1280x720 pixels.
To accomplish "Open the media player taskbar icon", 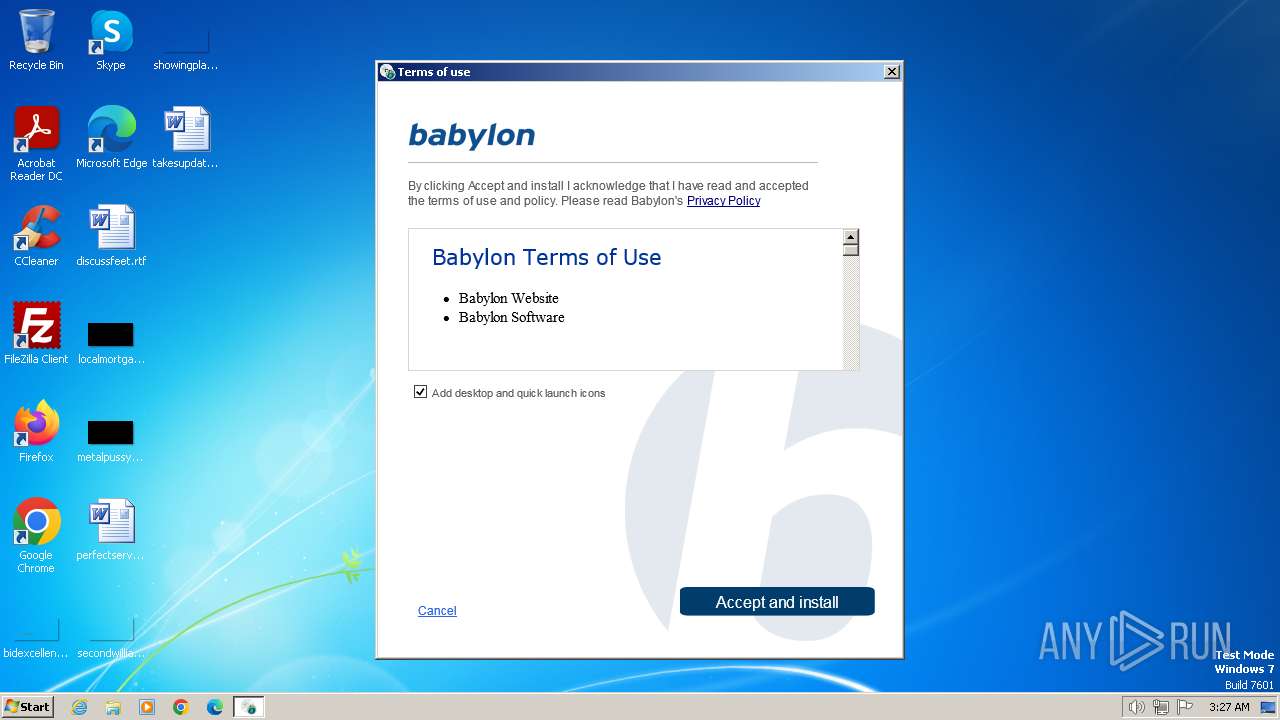I will pyautogui.click(x=147, y=707).
